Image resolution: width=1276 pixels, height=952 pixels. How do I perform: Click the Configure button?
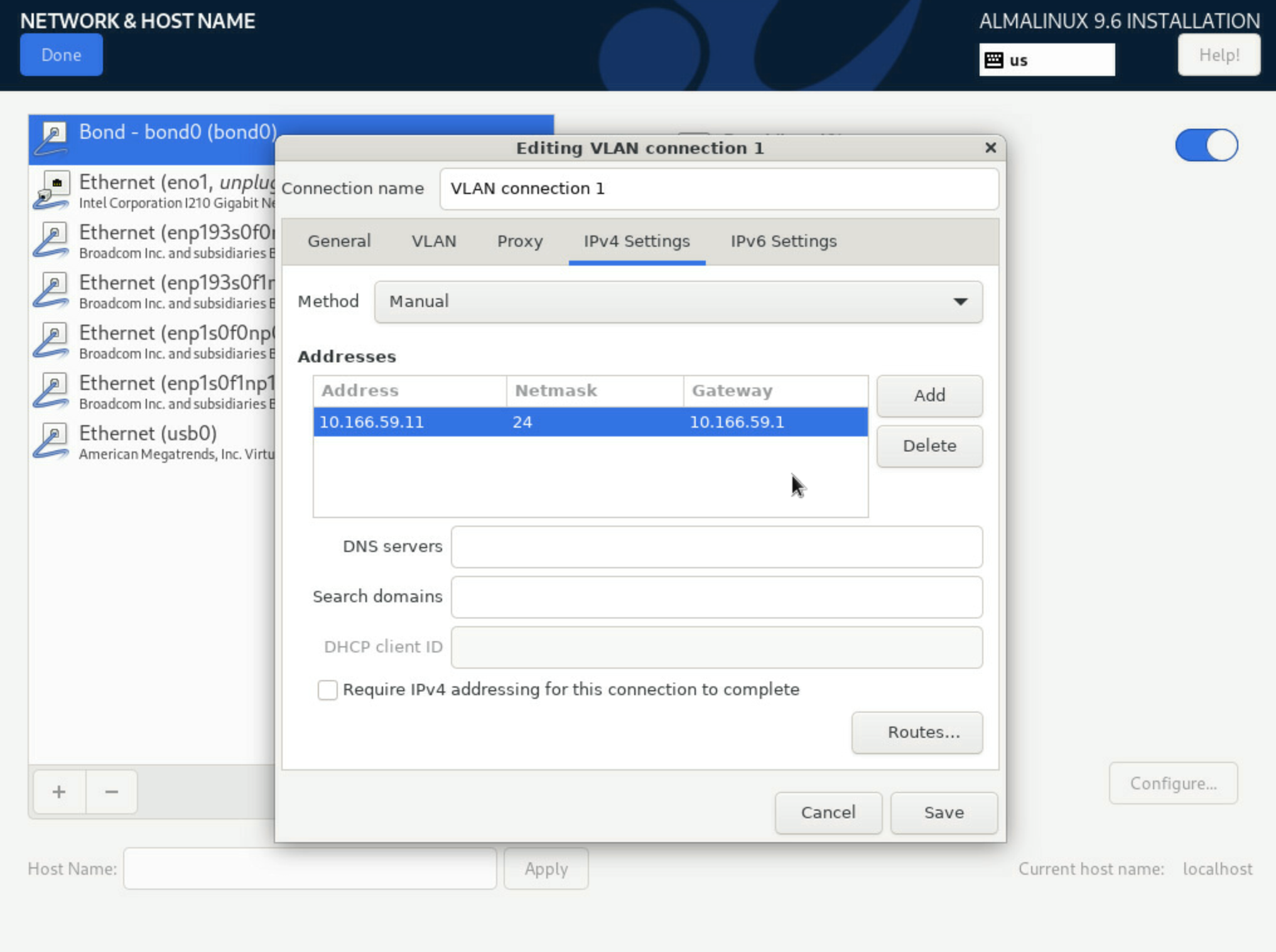click(1173, 784)
